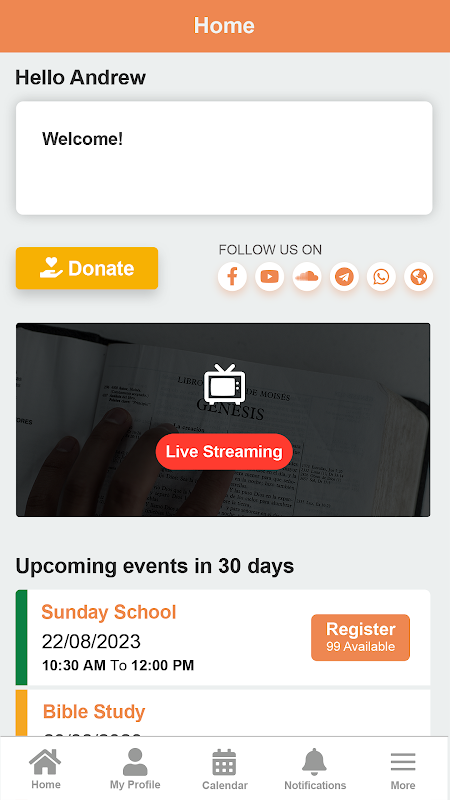Image resolution: width=450 pixels, height=800 pixels.
Task: Start the Live Streaming button
Action: click(x=224, y=452)
